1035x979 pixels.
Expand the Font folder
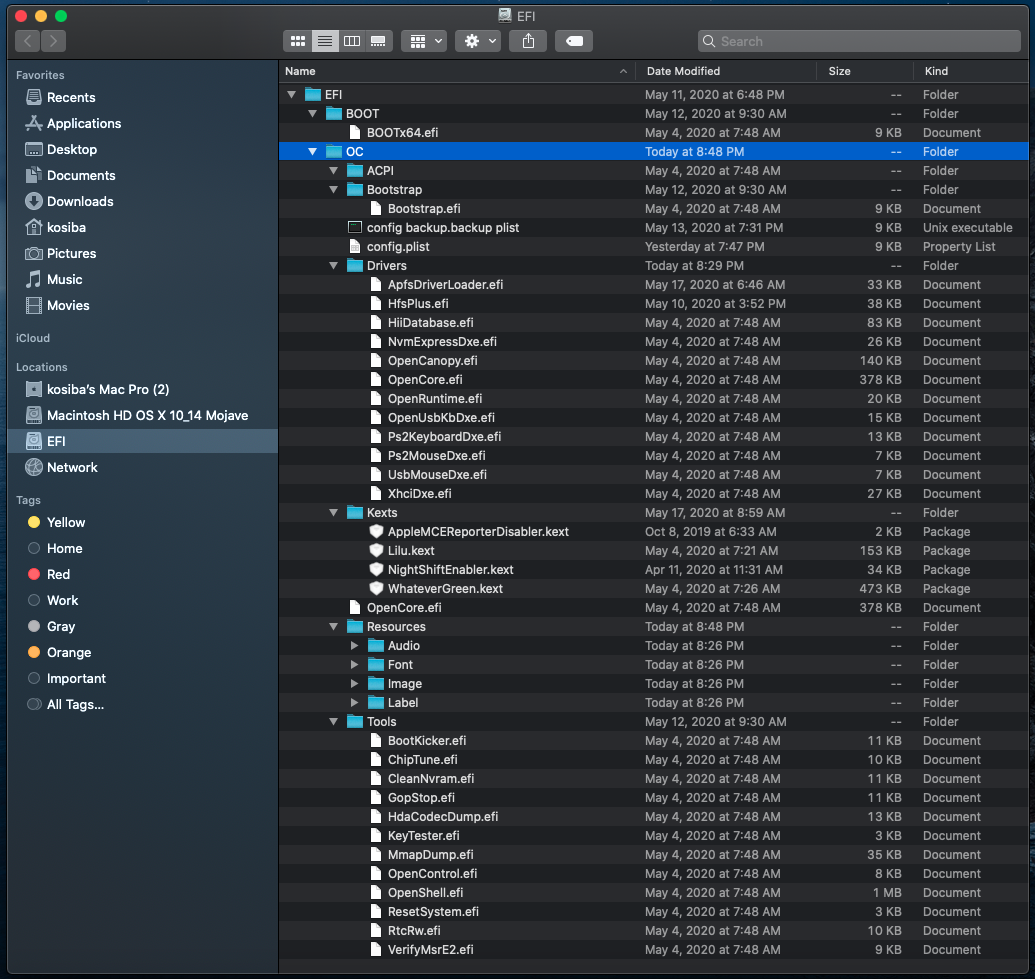click(354, 665)
